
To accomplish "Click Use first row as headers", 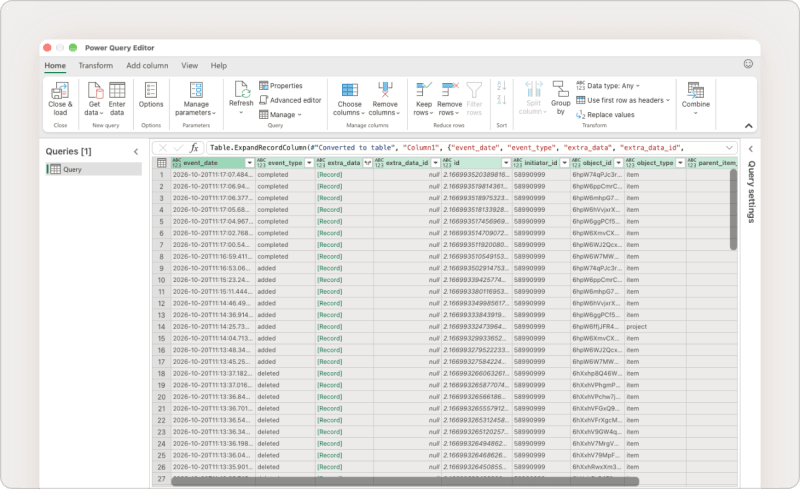I will pyautogui.click(x=622, y=100).
